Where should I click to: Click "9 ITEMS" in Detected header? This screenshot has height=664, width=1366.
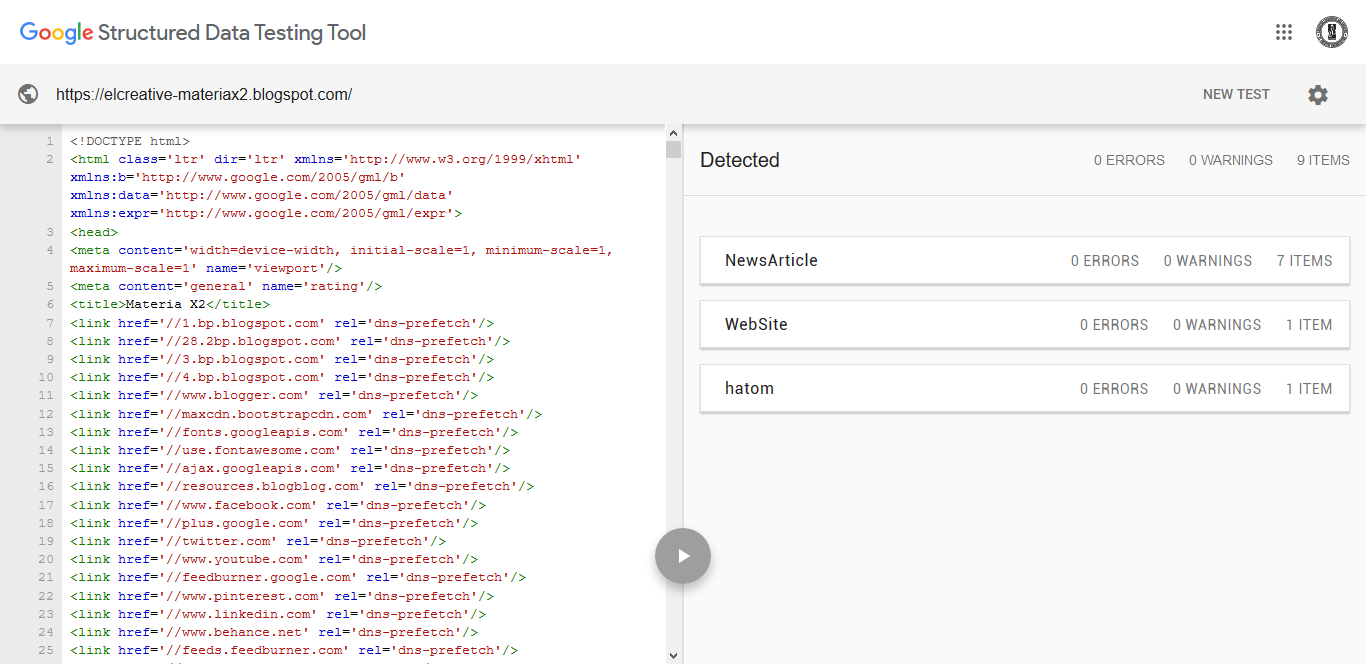click(x=1323, y=160)
